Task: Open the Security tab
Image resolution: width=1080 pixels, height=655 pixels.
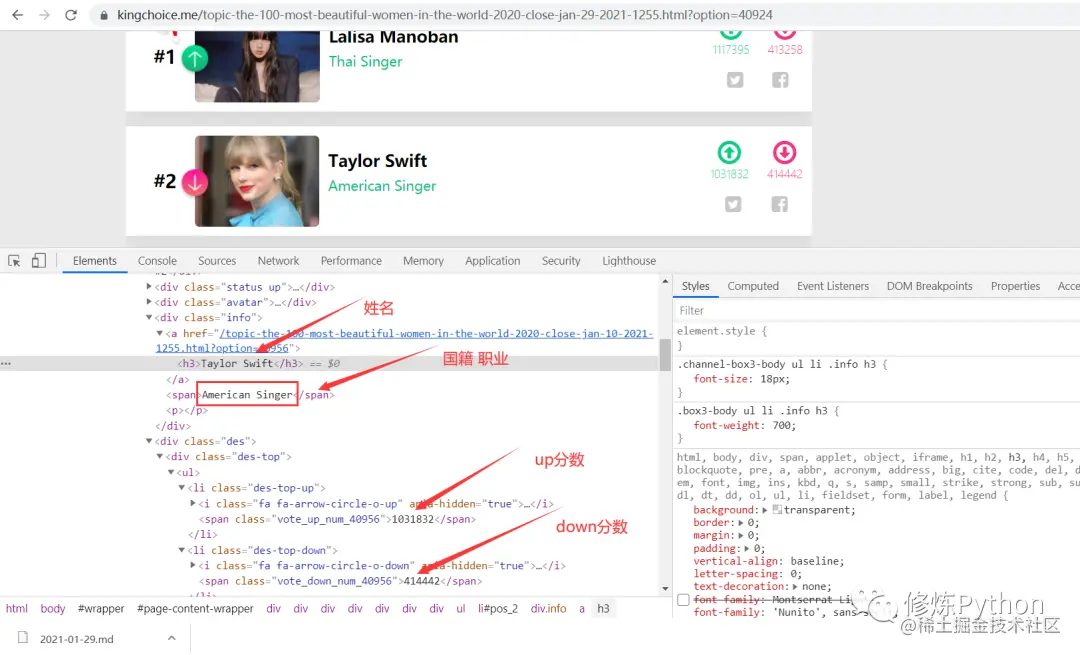Action: [561, 261]
